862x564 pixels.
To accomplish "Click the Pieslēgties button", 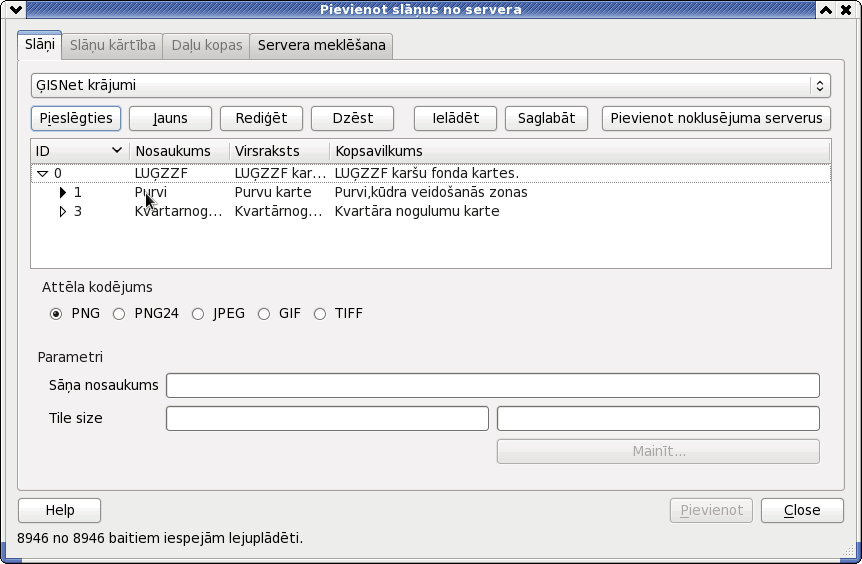I will 76,118.
